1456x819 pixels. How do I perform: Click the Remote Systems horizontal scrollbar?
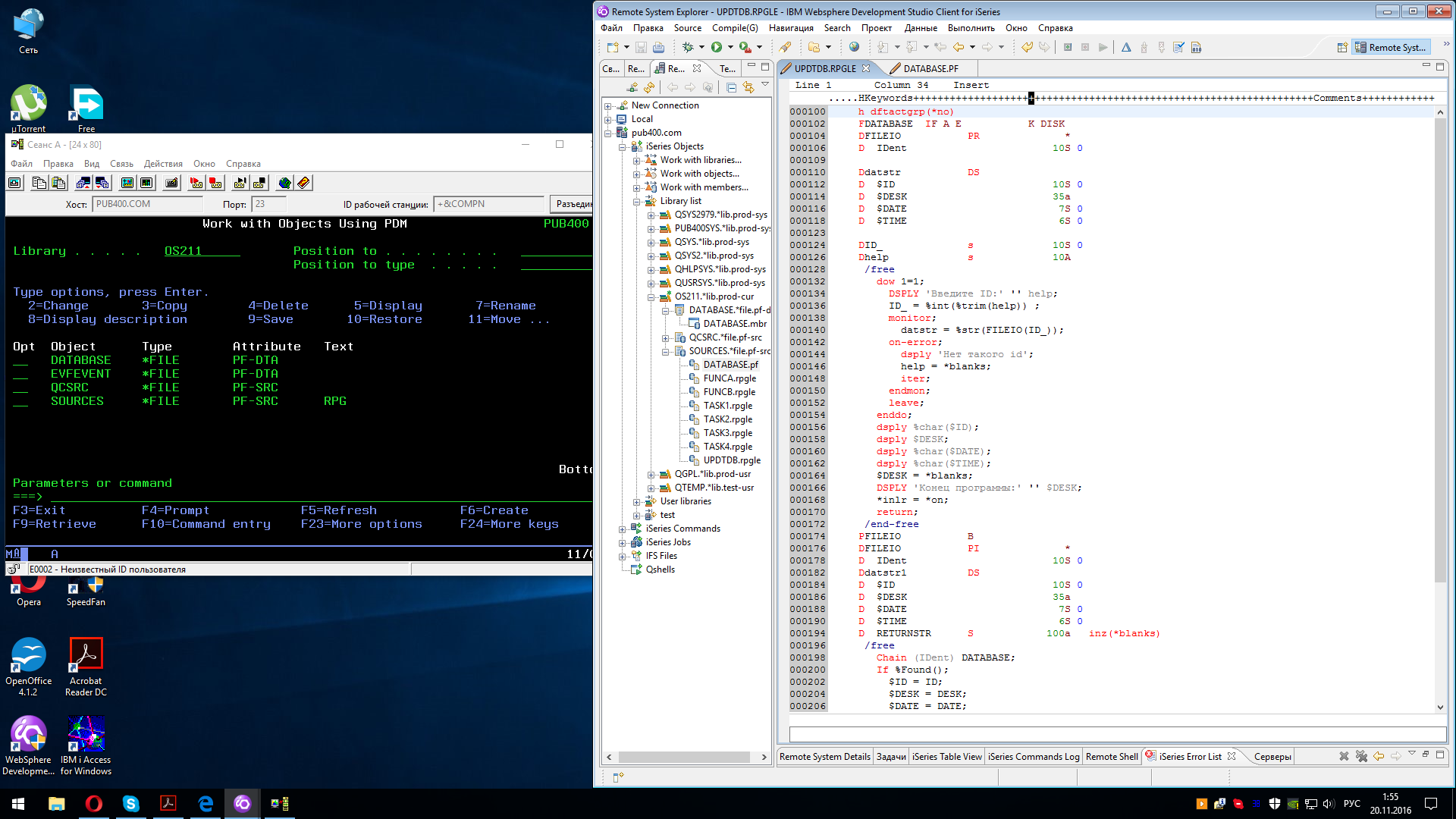pyautogui.click(x=685, y=757)
